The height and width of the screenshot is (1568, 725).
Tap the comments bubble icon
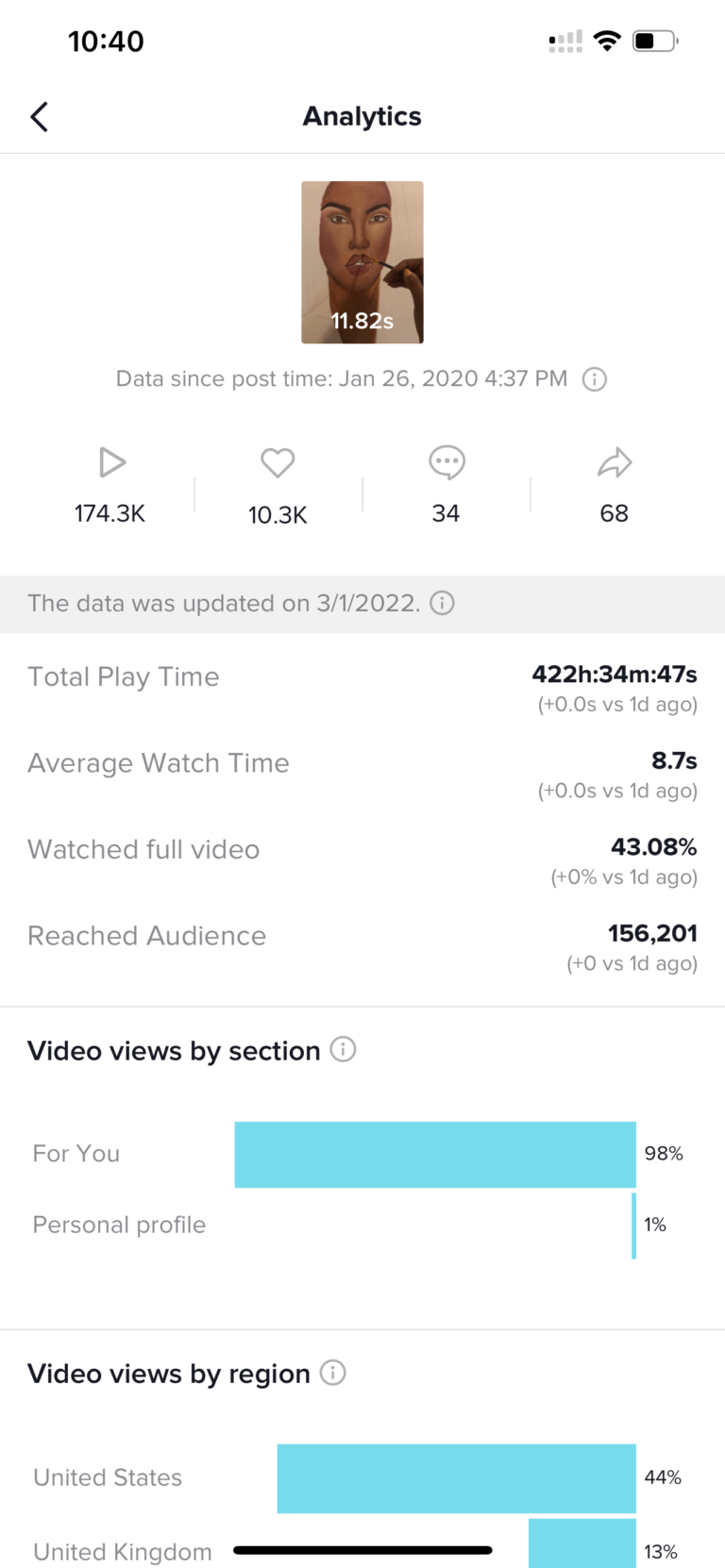click(447, 462)
